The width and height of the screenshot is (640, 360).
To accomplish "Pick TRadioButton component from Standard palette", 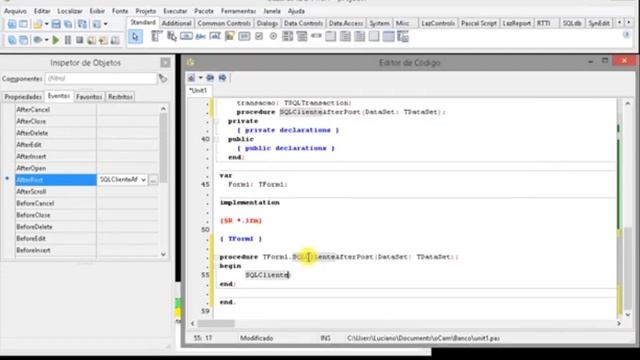I will 273,37.
